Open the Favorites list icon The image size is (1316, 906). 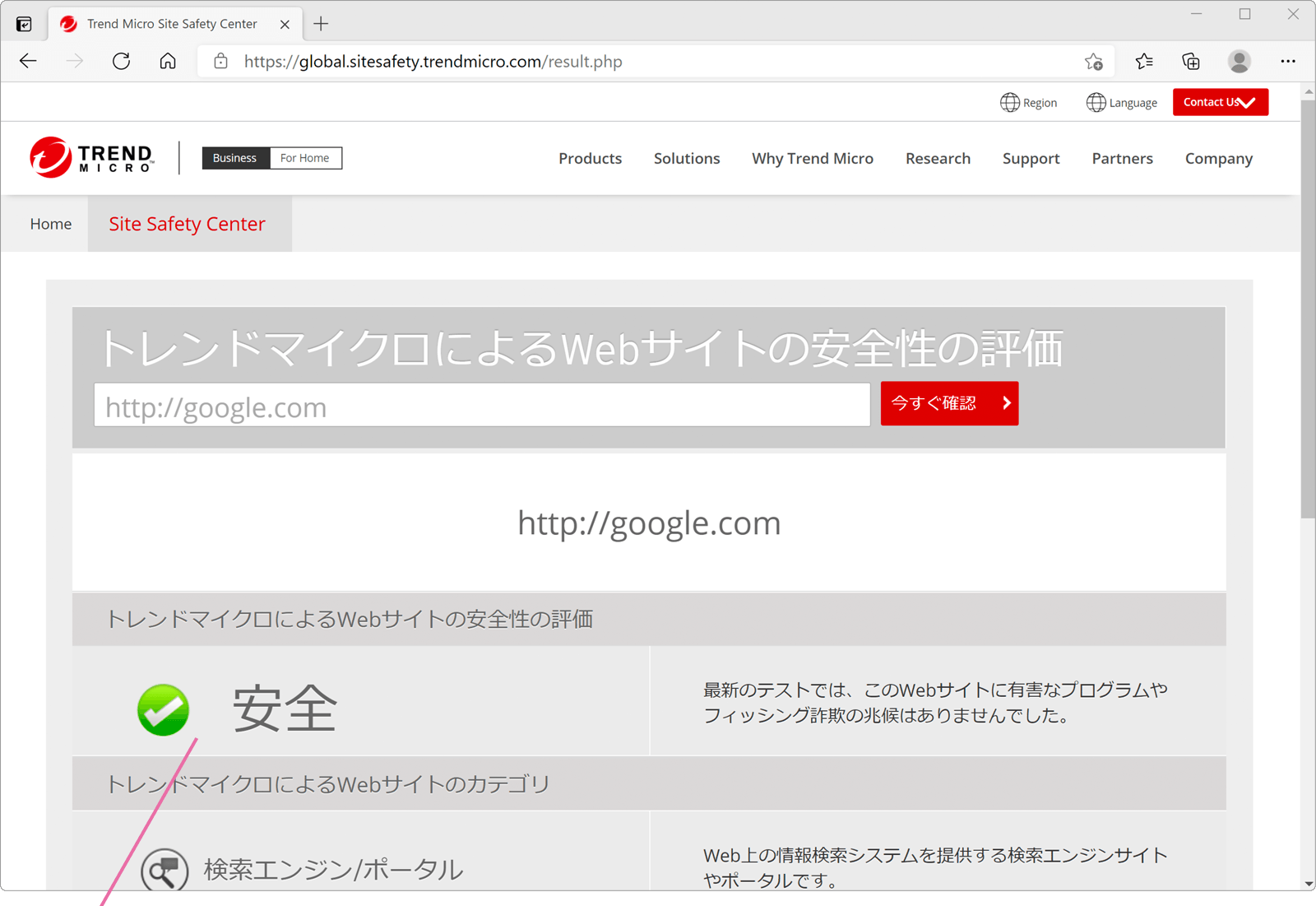pyautogui.click(x=1144, y=62)
